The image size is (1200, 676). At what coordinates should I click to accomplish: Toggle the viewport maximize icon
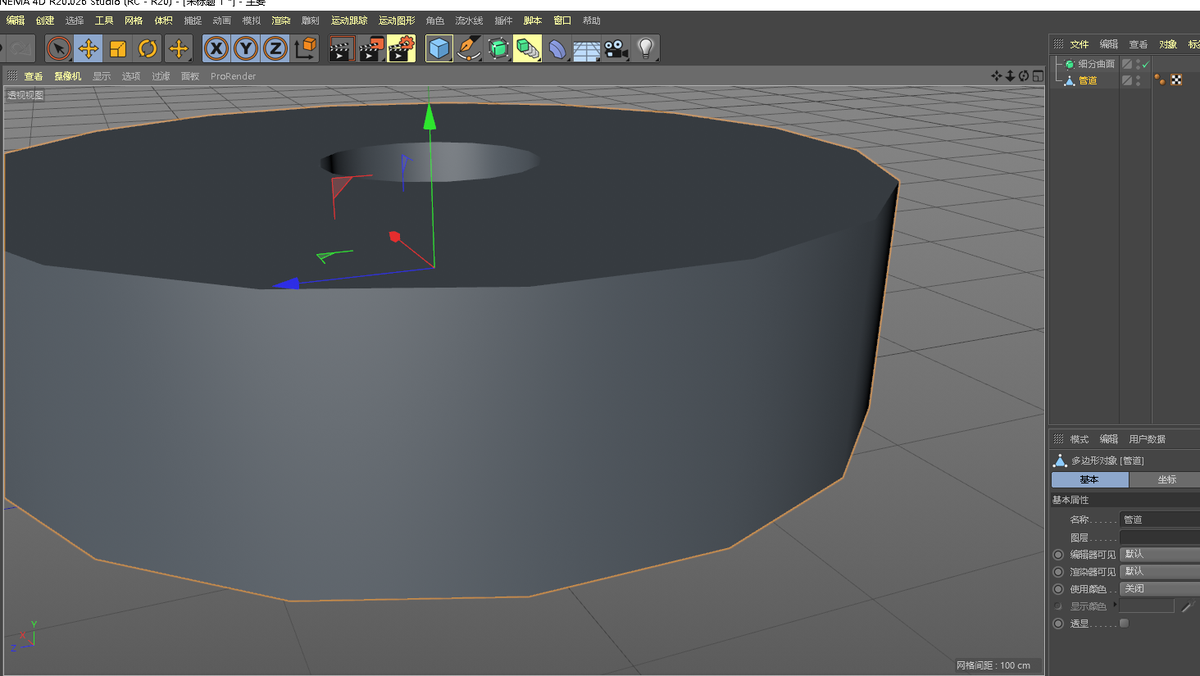(x=1036, y=76)
